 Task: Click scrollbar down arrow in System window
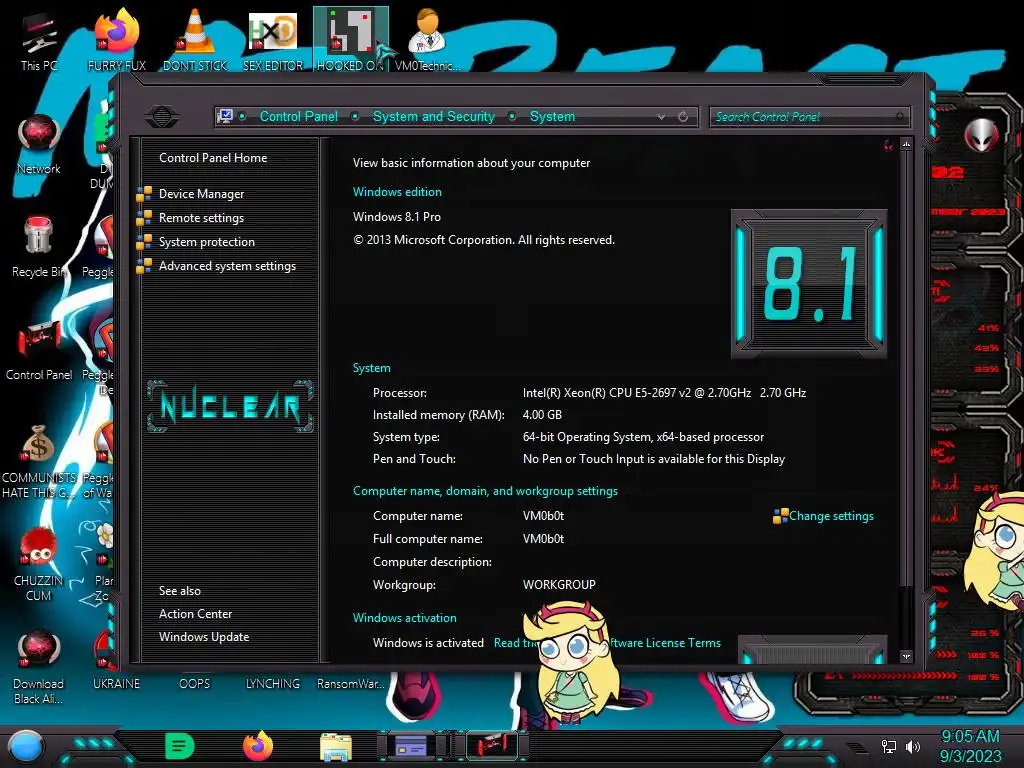tap(906, 656)
